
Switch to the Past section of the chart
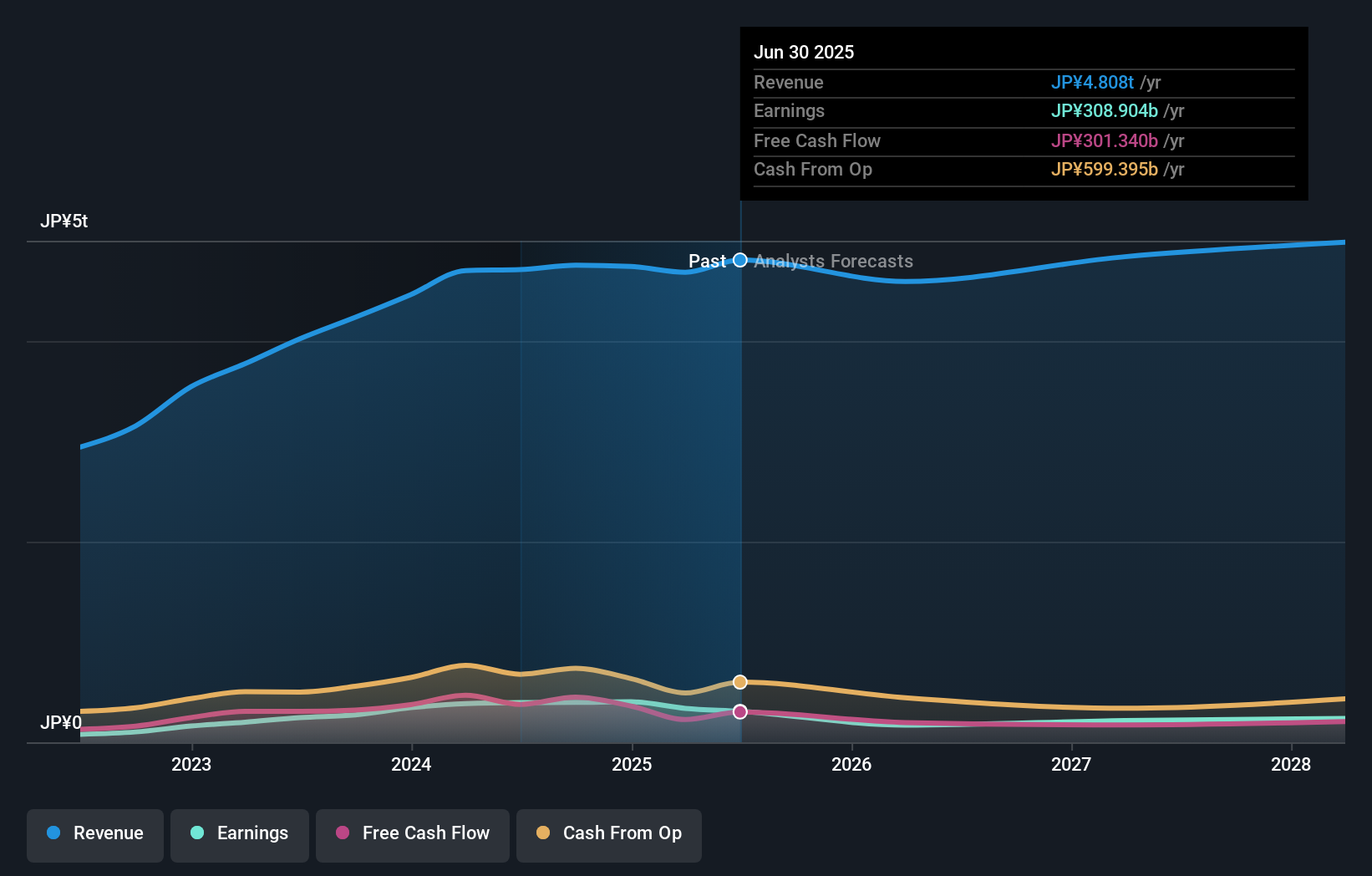pos(706,261)
